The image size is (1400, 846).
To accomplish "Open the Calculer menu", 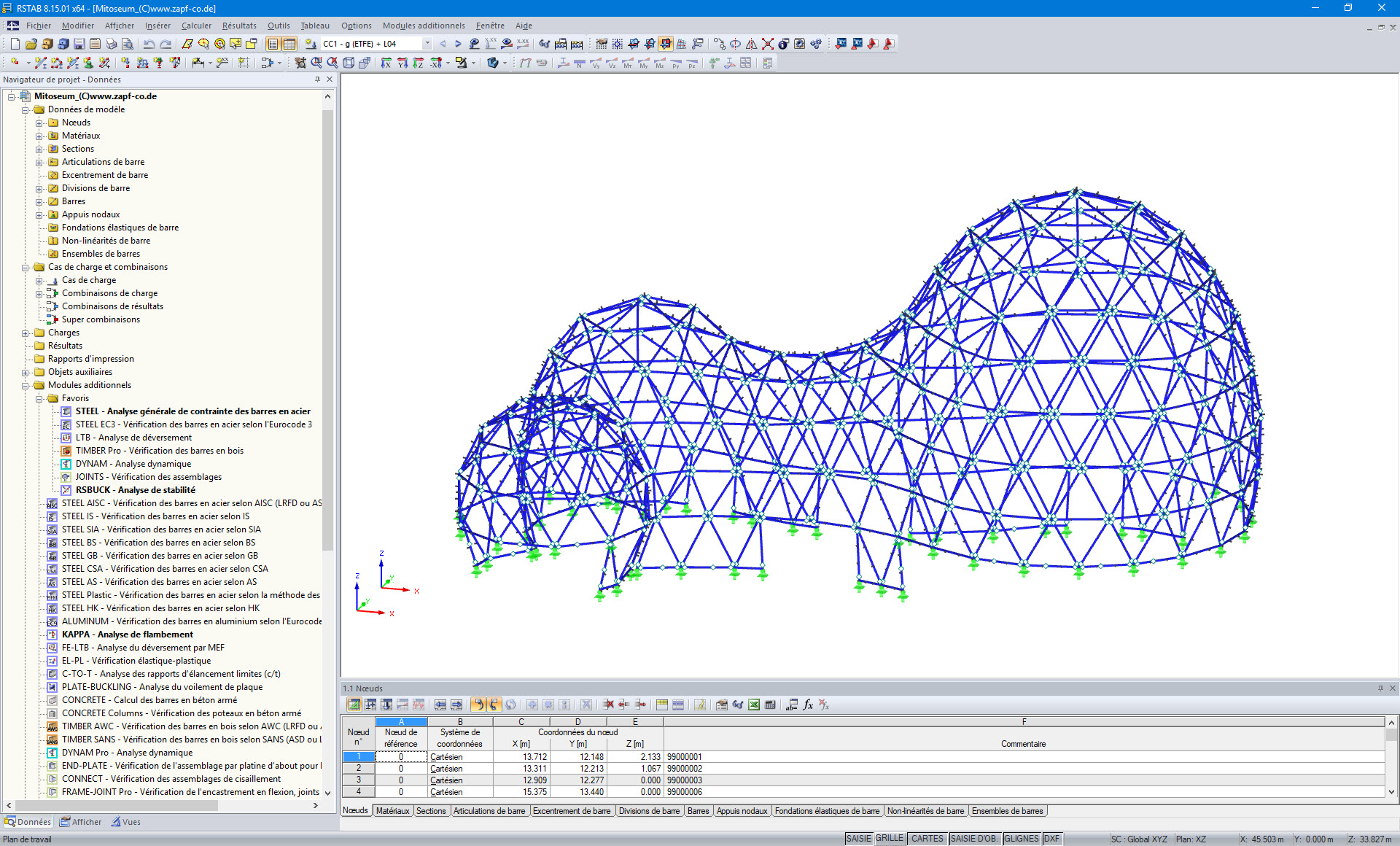I will point(196,26).
